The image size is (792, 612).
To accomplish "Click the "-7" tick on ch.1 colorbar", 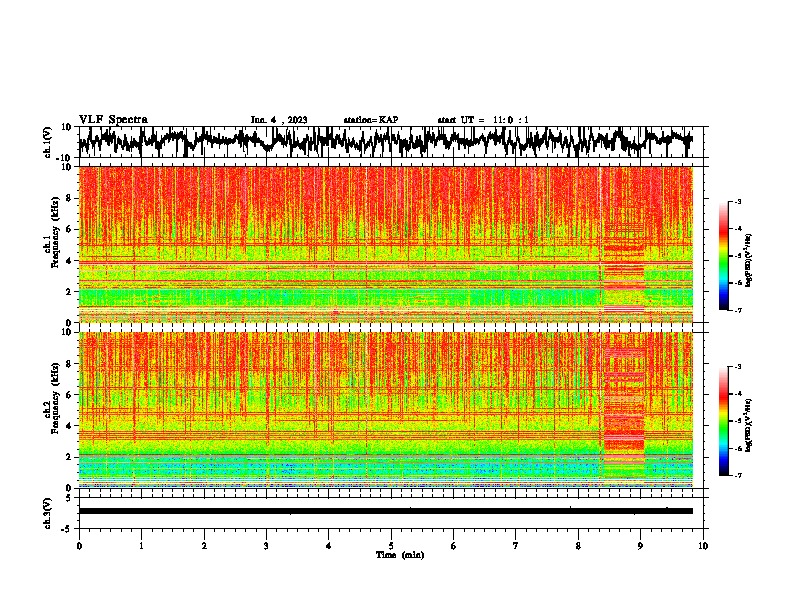I will pos(737,310).
